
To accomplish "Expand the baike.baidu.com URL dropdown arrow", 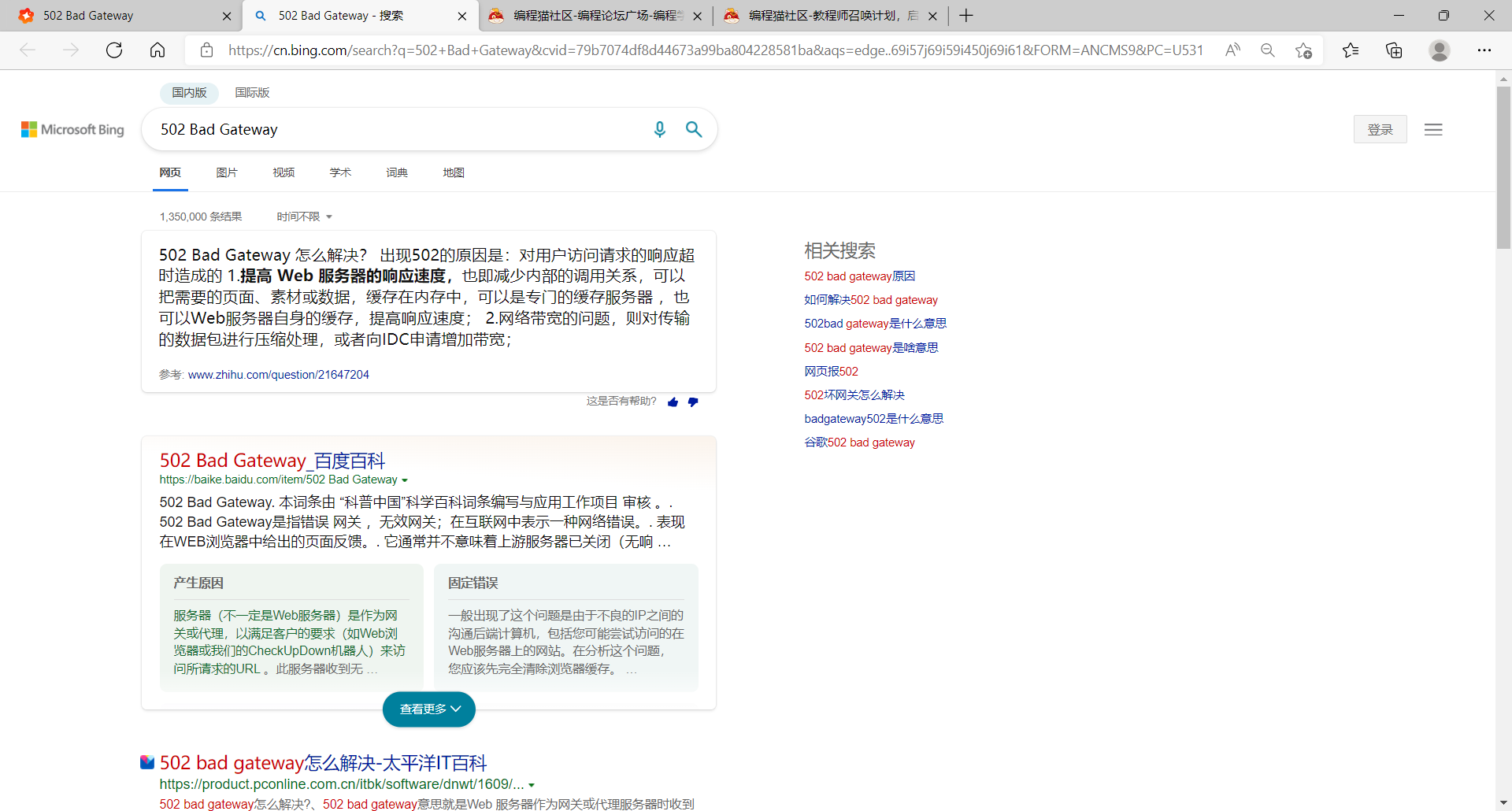I will click(405, 480).
